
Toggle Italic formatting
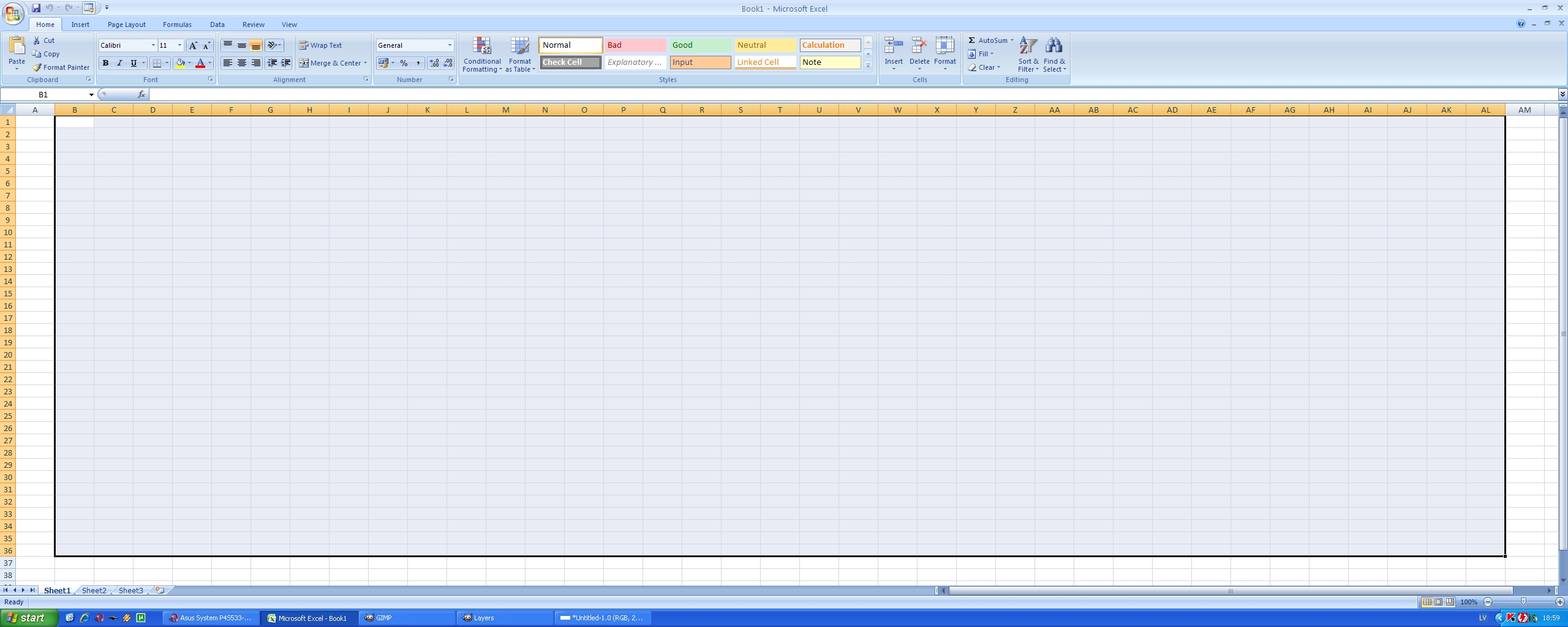119,63
